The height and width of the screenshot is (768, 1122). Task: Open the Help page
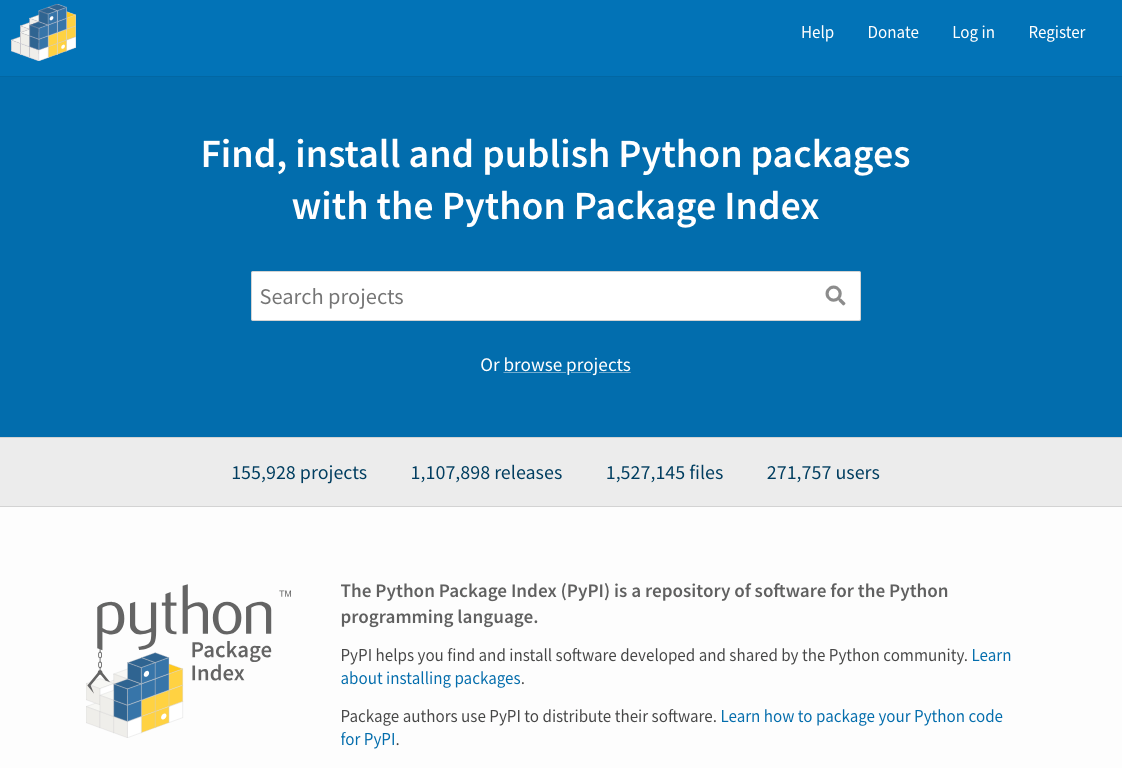(x=817, y=32)
